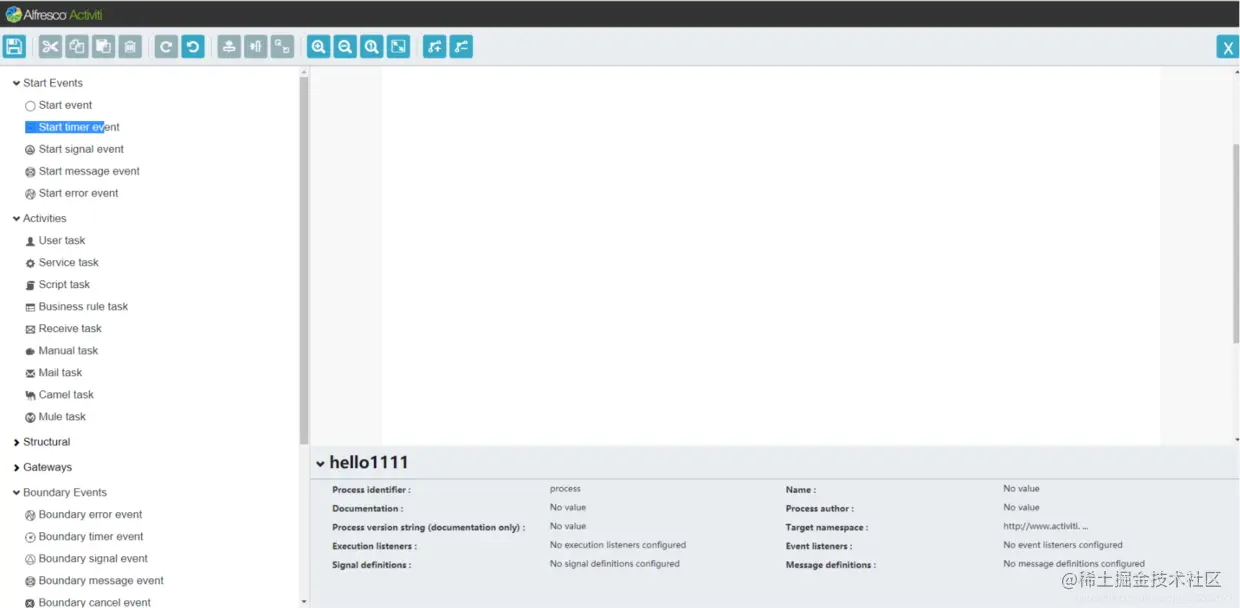Open the 'No signal definitions configured' value
The width and height of the screenshot is (1240, 608).
(615, 564)
